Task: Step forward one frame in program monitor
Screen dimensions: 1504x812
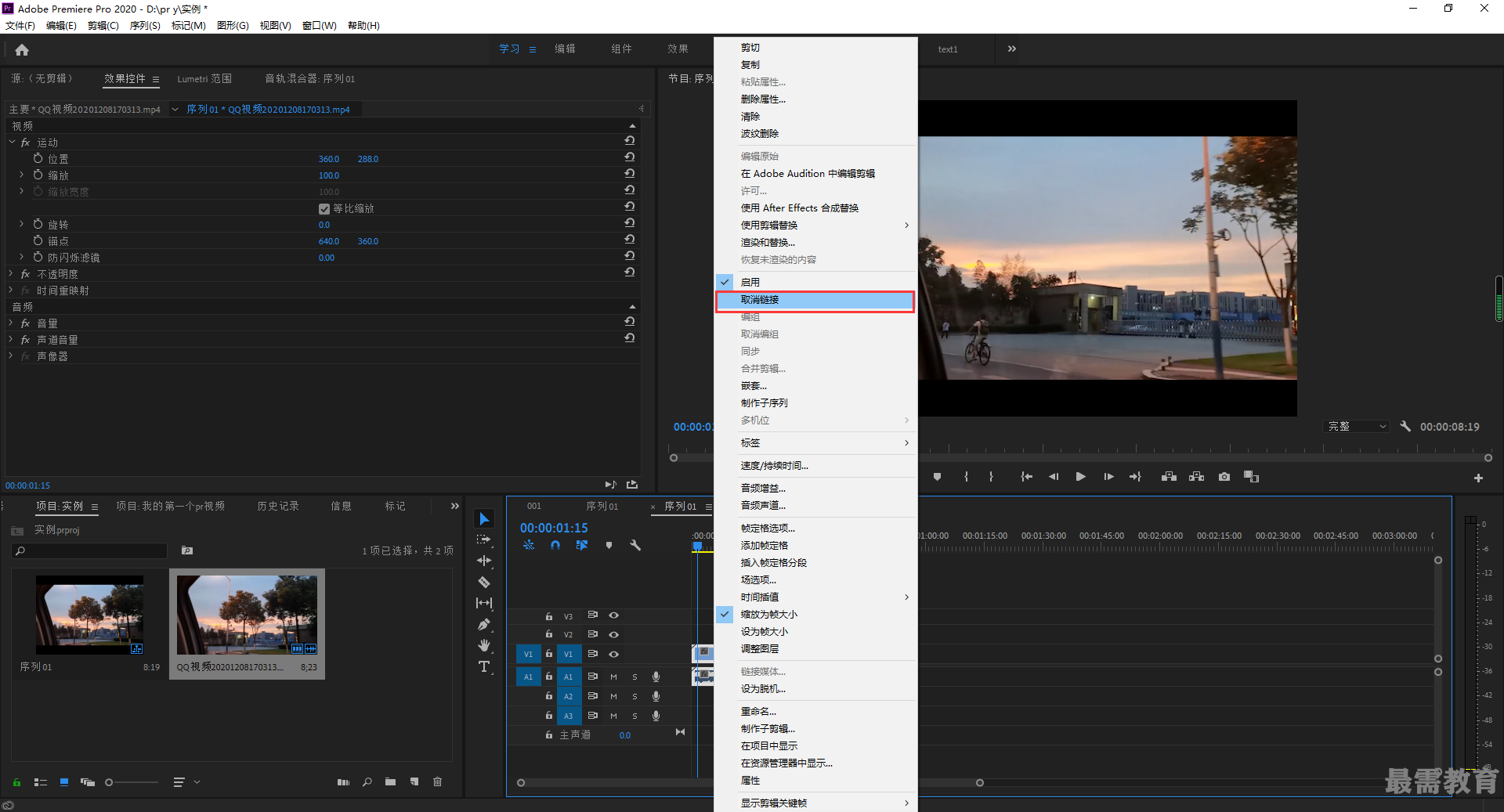Action: click(x=1108, y=477)
